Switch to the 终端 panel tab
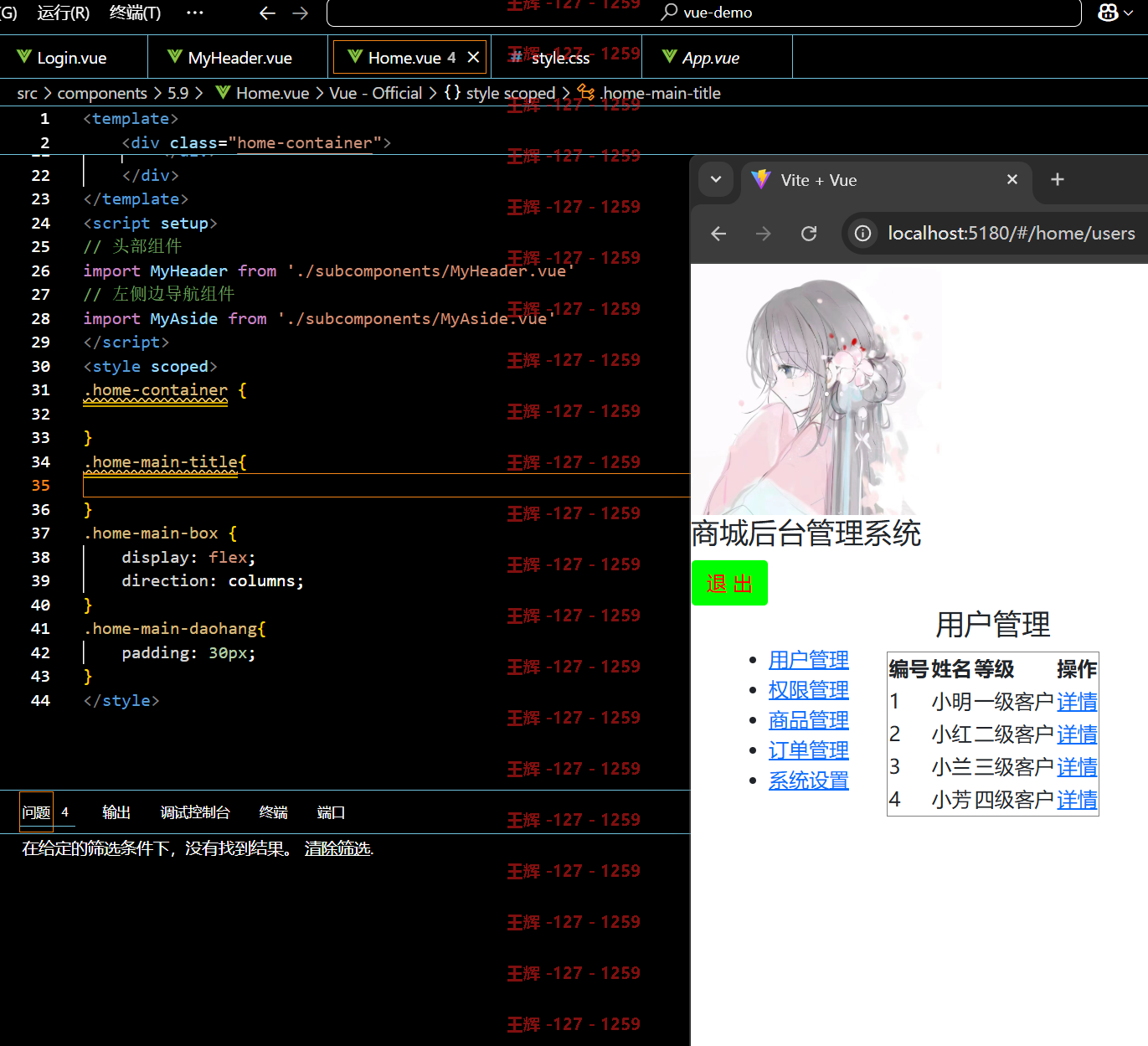The height and width of the screenshot is (1046, 1148). point(274,812)
